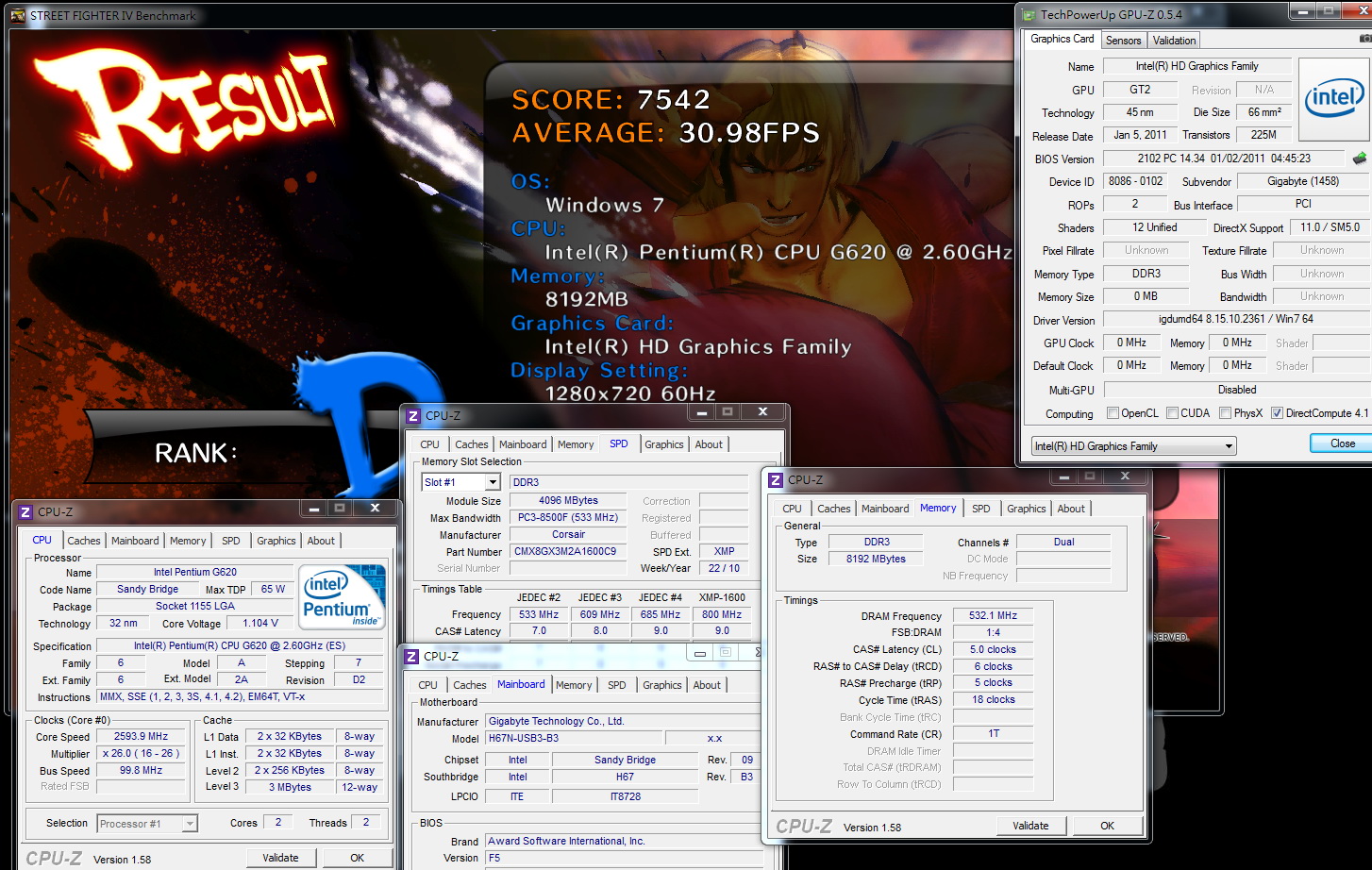This screenshot has height=870, width=1372.
Task: Switch to the Sensors tab in GPU-Z
Action: 1123,41
